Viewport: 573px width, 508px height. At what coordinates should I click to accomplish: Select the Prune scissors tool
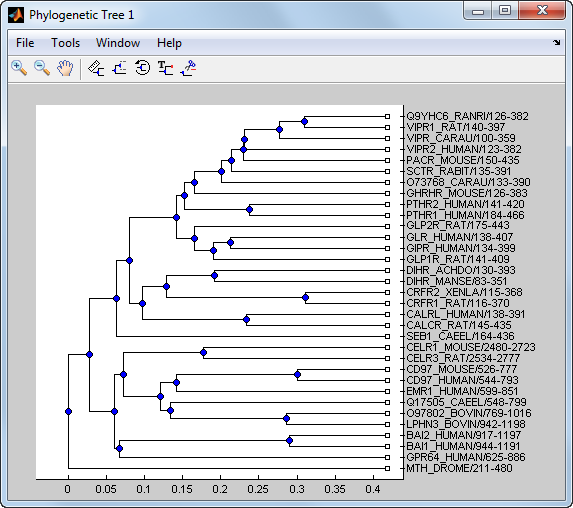click(x=189, y=68)
